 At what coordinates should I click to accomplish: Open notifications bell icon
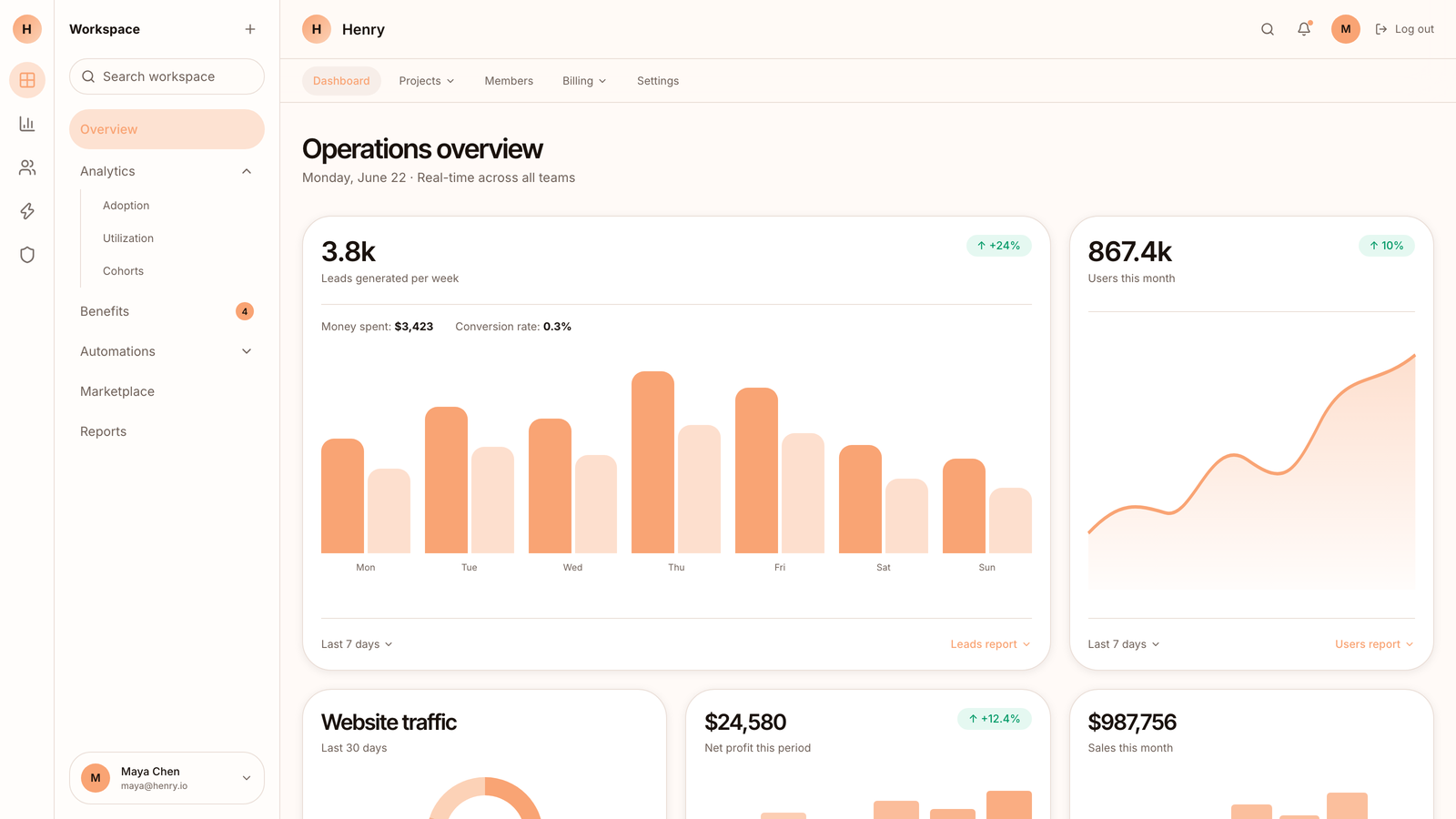[1304, 29]
